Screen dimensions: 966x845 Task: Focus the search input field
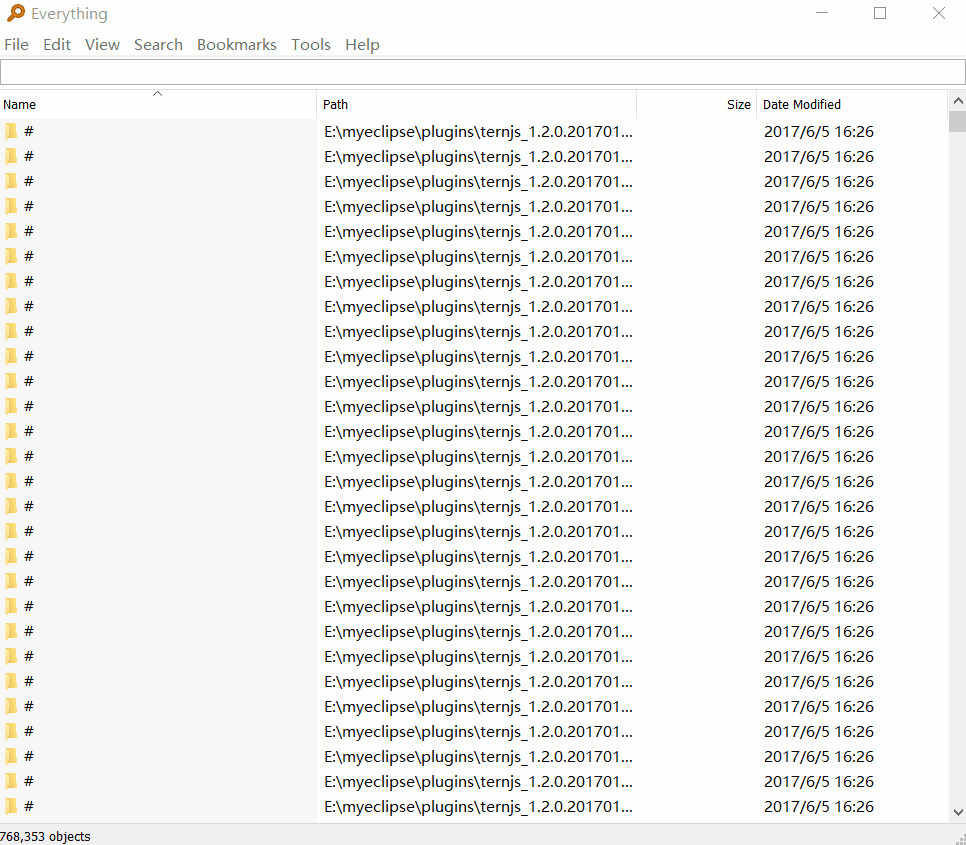pos(483,72)
